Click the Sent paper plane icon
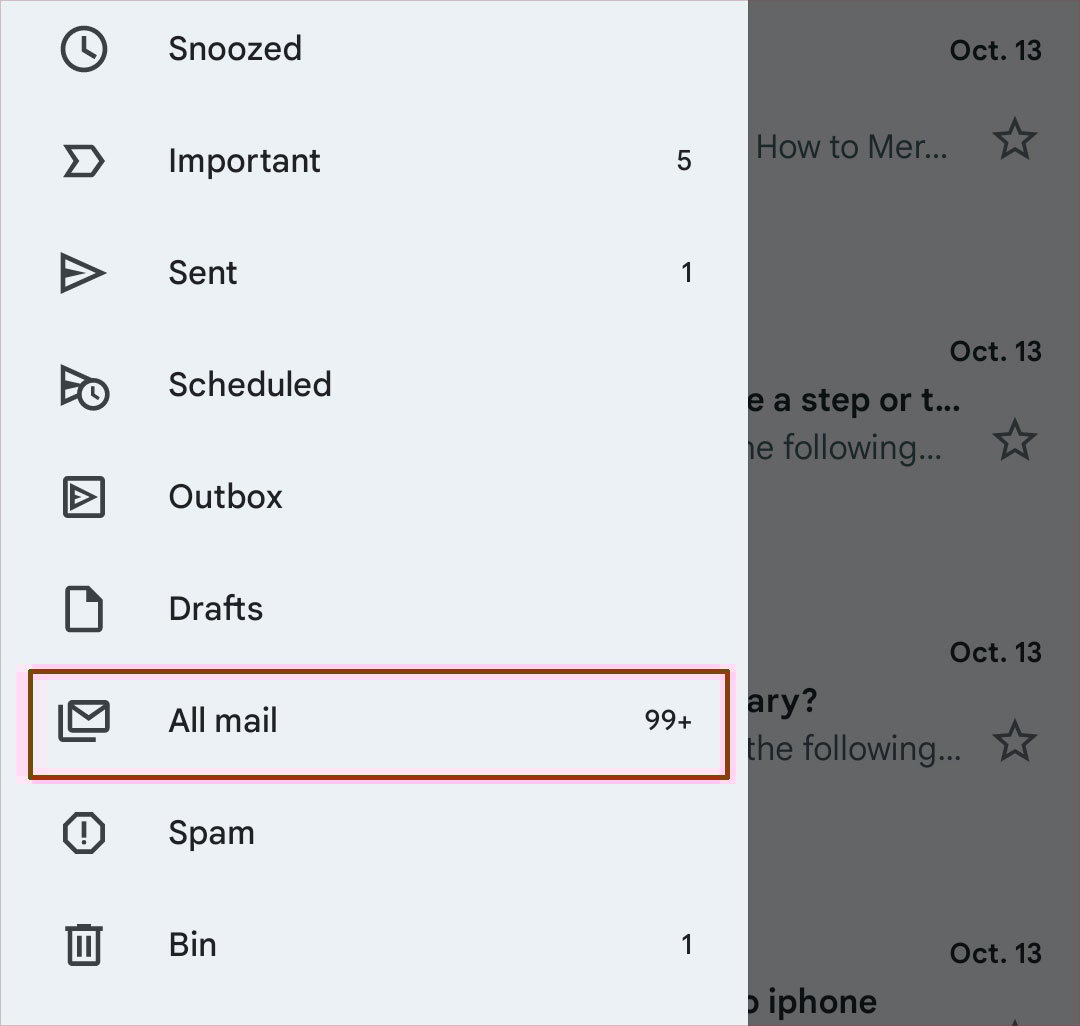1080x1026 pixels. coord(83,273)
